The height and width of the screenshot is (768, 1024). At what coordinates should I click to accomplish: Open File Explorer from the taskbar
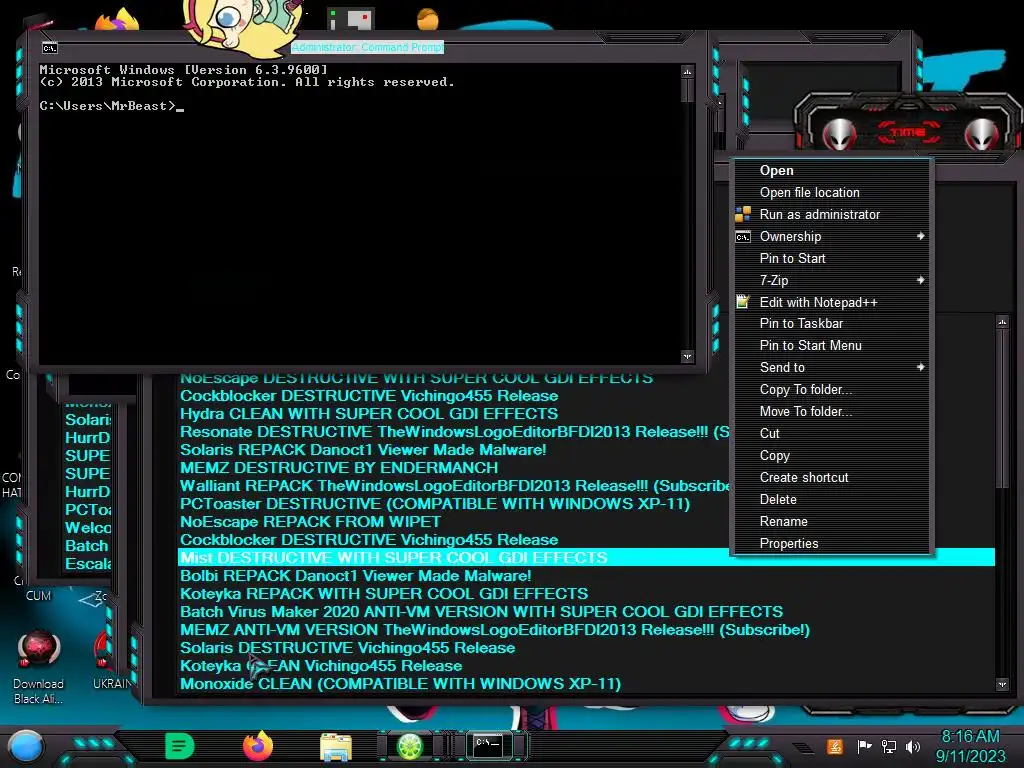pos(336,747)
